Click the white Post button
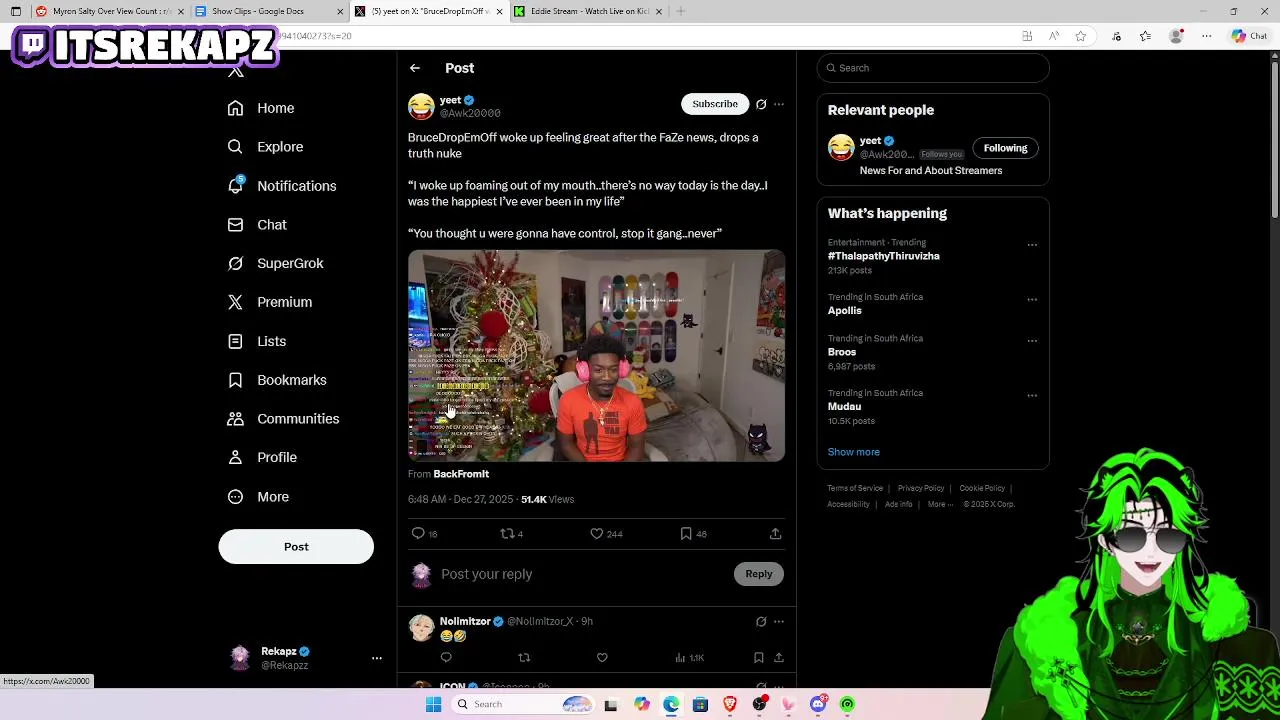 coord(296,547)
